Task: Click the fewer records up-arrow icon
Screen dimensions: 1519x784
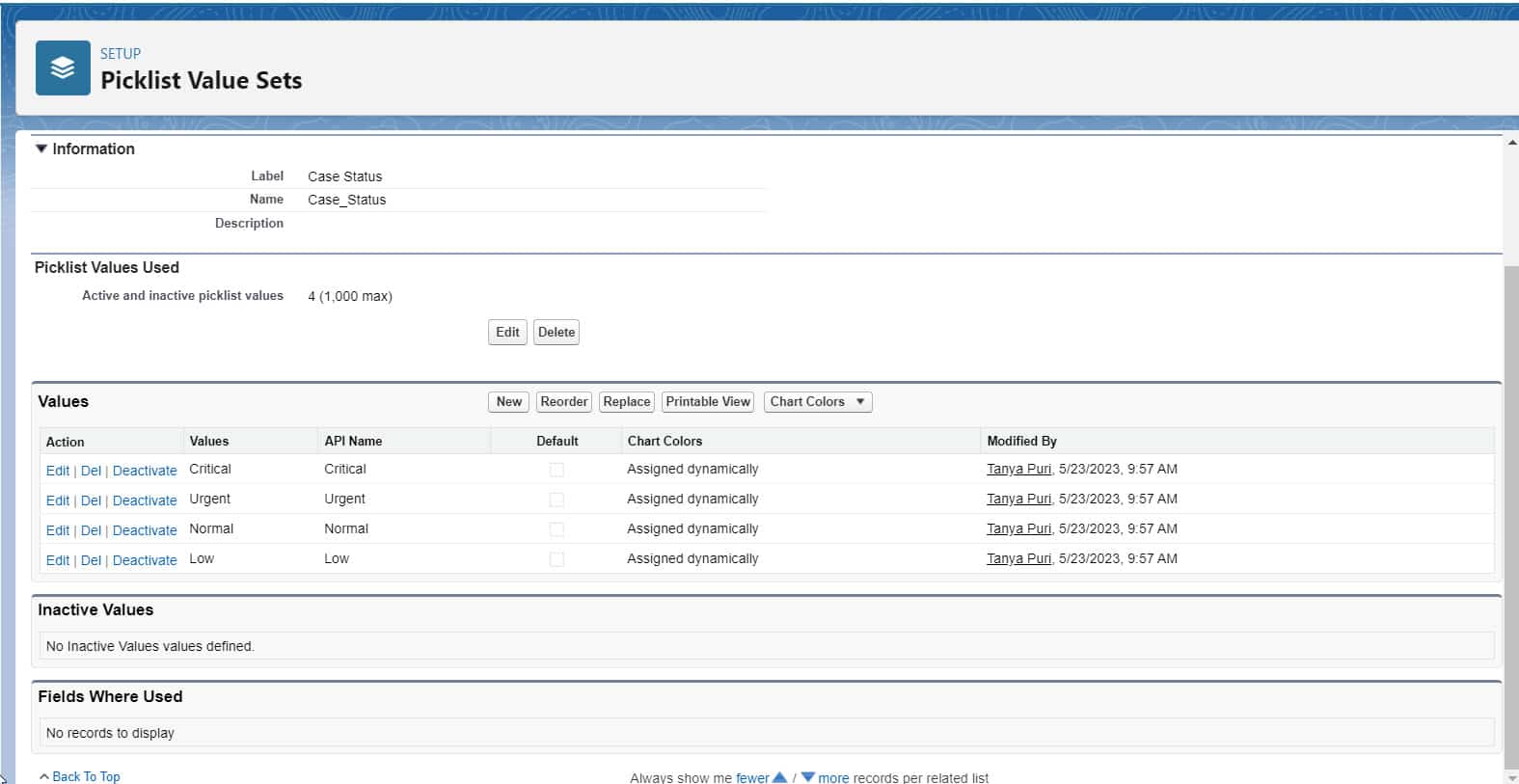Action: pyautogui.click(x=780, y=777)
